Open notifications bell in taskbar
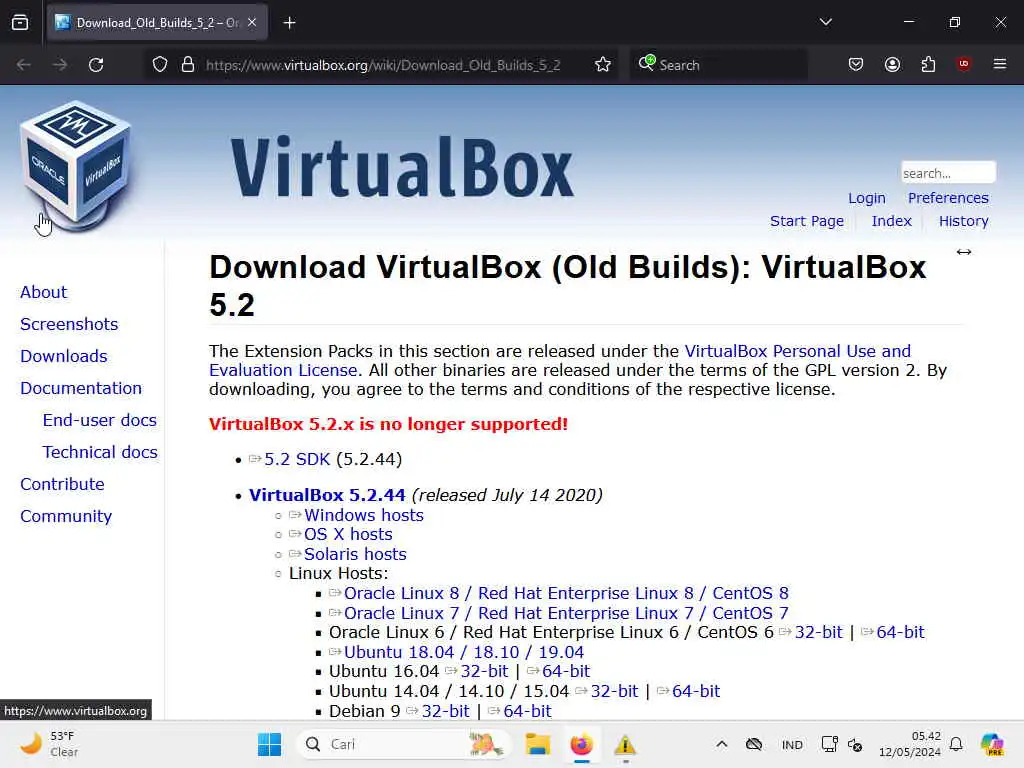The height and width of the screenshot is (768, 1024). (x=956, y=744)
